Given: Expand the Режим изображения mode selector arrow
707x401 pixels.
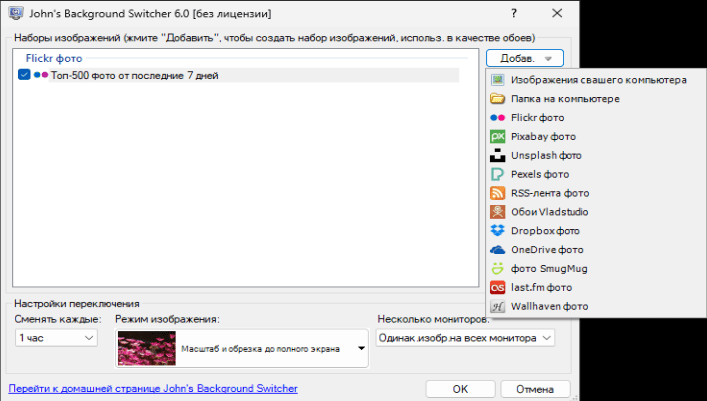Looking at the screenshot, I should click(361, 348).
